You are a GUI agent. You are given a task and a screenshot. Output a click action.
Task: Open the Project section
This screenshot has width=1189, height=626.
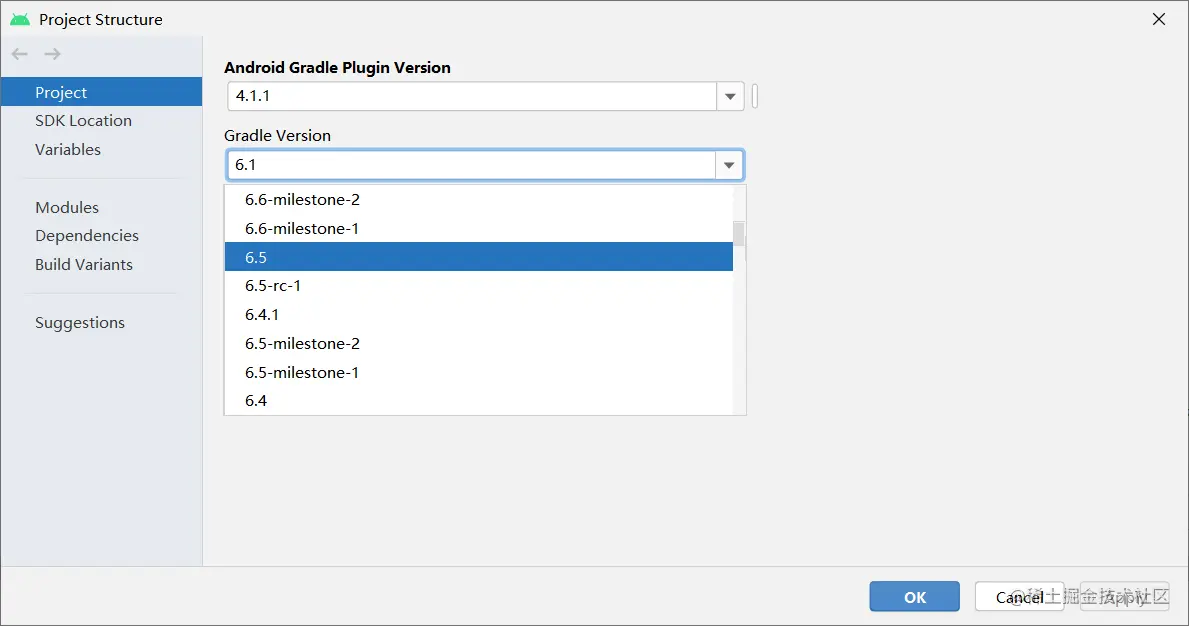[61, 92]
